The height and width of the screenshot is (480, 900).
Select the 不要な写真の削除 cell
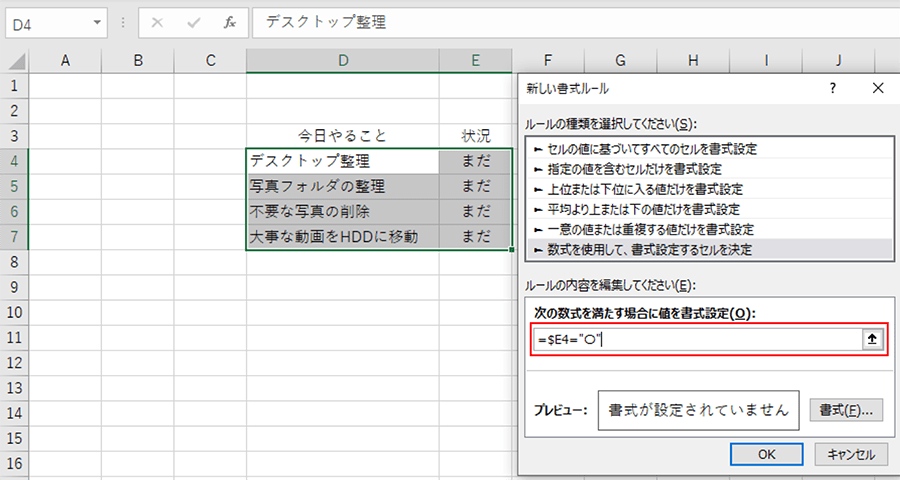click(343, 212)
